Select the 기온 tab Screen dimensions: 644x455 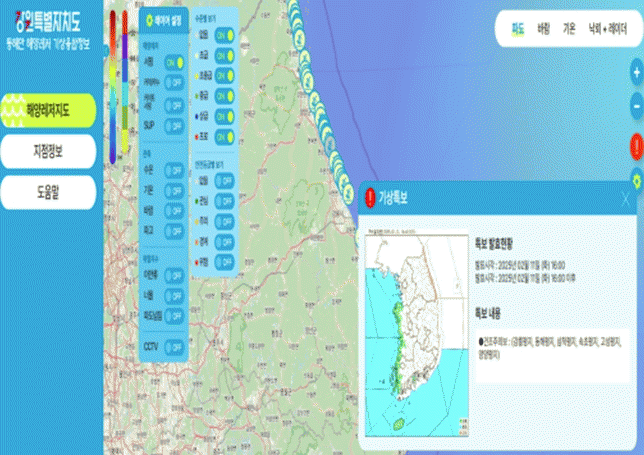coord(570,29)
